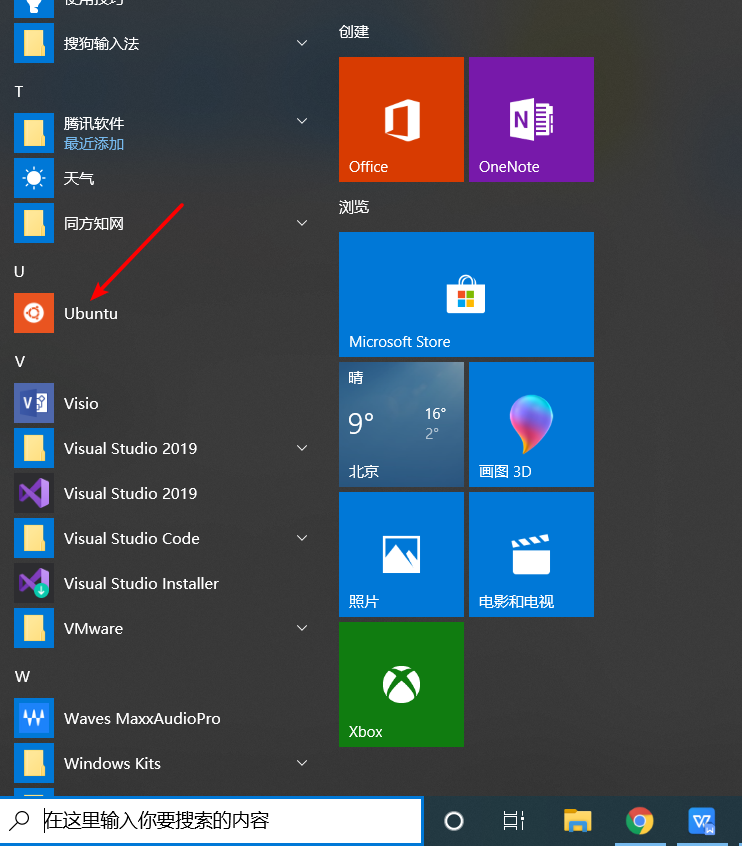The height and width of the screenshot is (846, 742).
Task: Click the taskbar search magnifier icon
Action: 19,821
